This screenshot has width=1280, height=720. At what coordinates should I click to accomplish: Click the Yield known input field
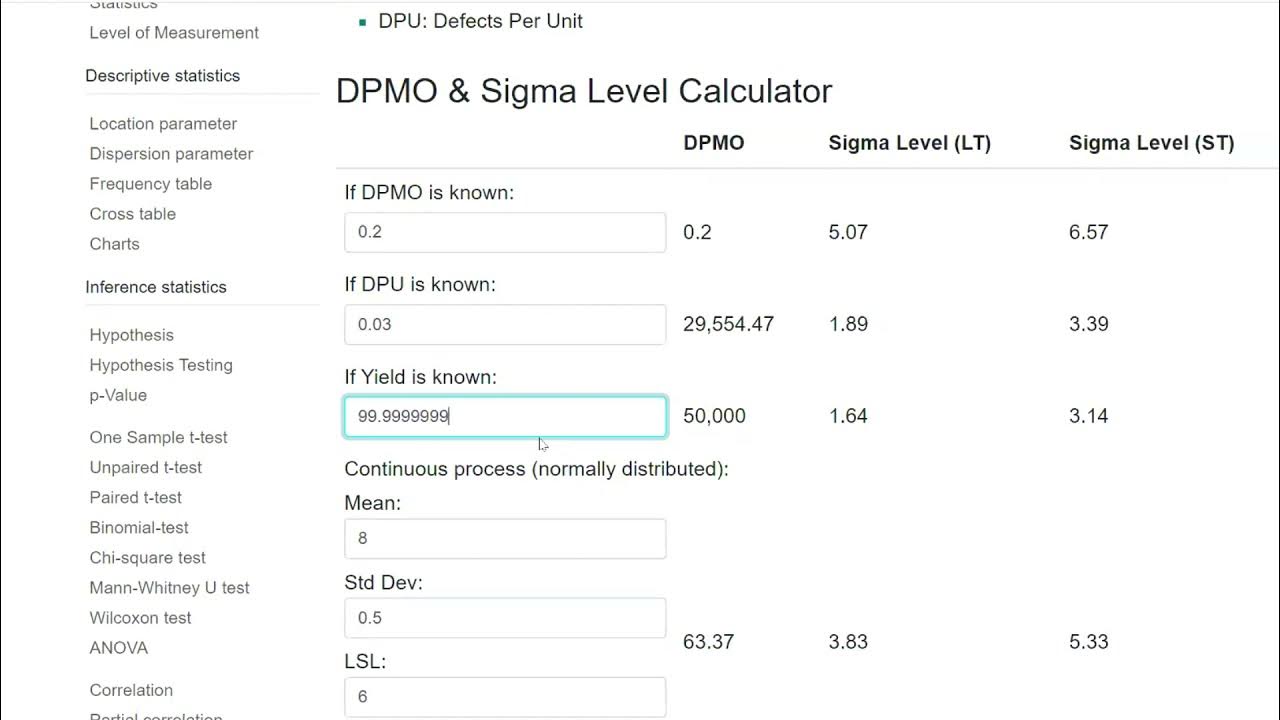(x=505, y=416)
